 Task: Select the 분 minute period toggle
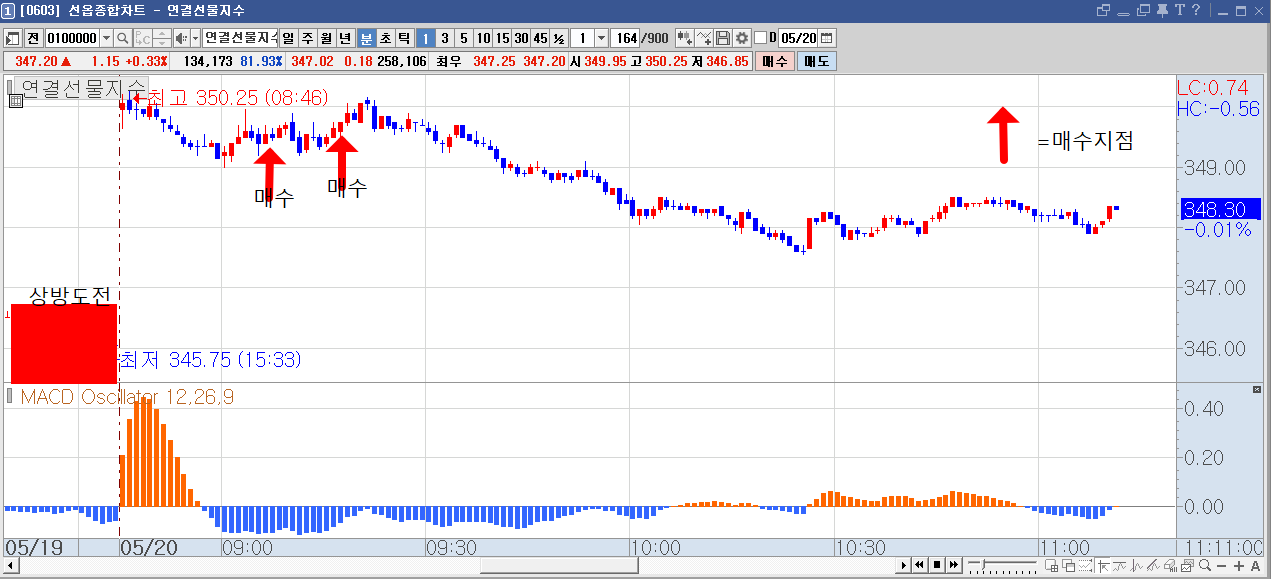tap(366, 38)
